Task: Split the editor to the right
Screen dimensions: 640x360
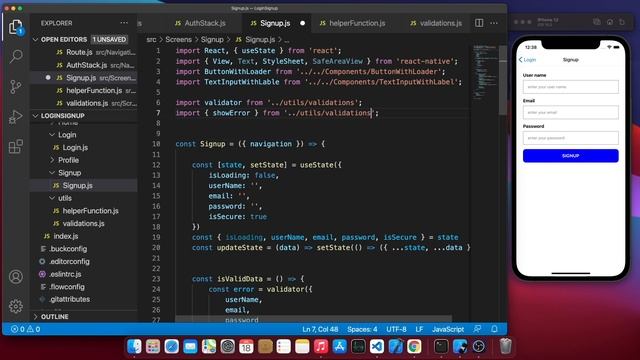Action: (479, 23)
